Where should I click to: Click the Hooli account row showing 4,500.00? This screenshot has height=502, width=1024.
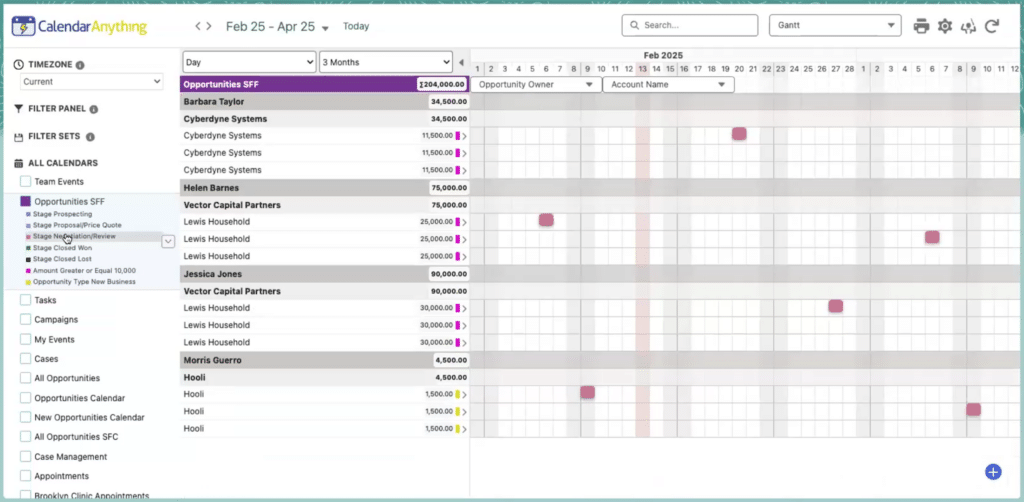325,377
